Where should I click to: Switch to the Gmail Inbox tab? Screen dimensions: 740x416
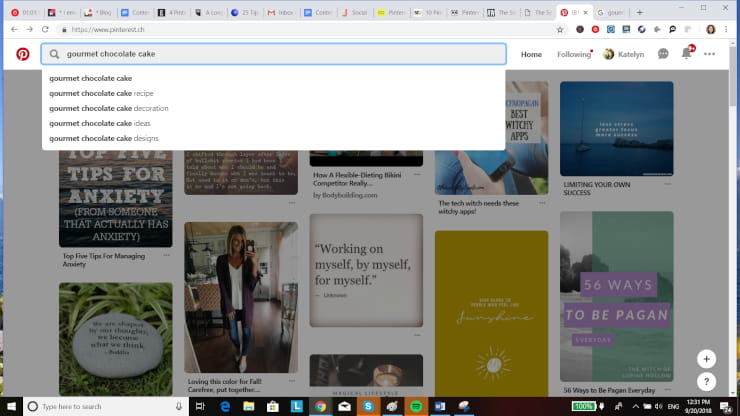pos(281,13)
